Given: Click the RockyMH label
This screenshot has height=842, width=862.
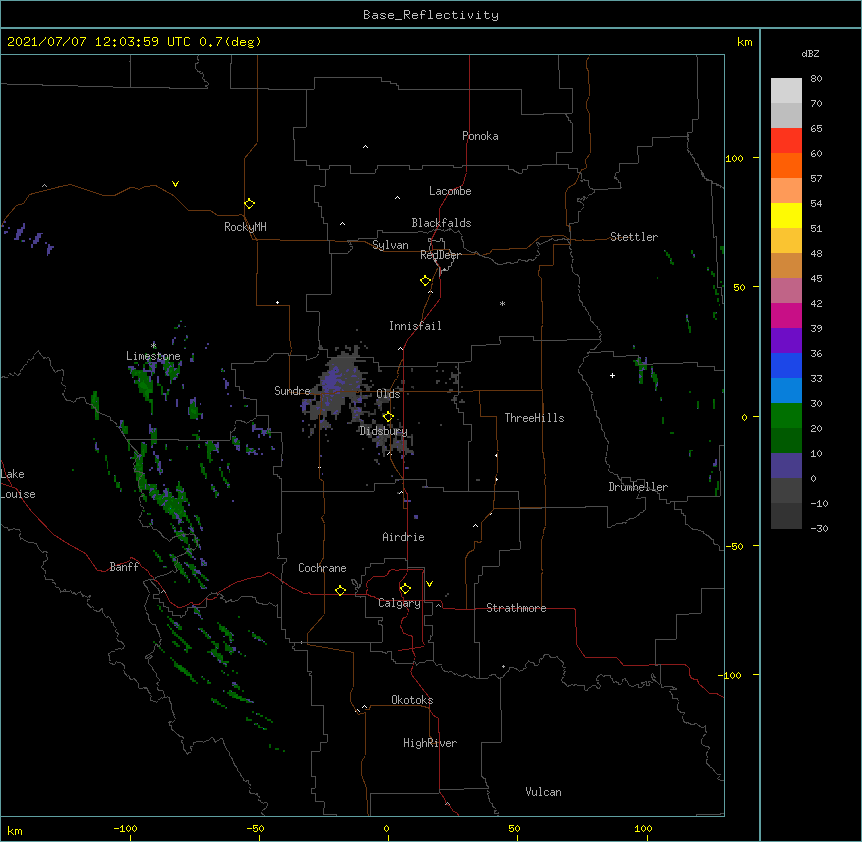Looking at the screenshot, I should click(245, 227).
